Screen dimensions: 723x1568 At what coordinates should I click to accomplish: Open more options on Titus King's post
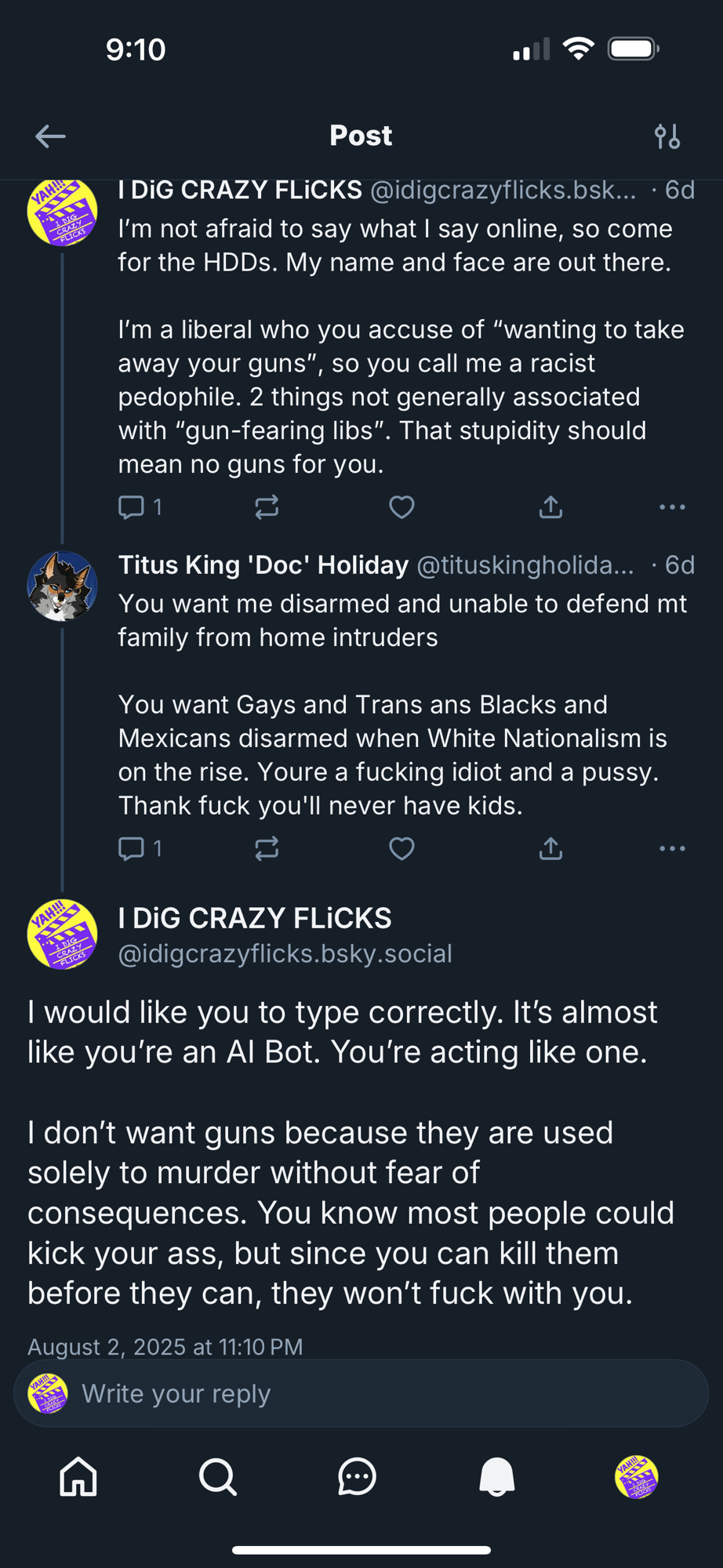(672, 848)
